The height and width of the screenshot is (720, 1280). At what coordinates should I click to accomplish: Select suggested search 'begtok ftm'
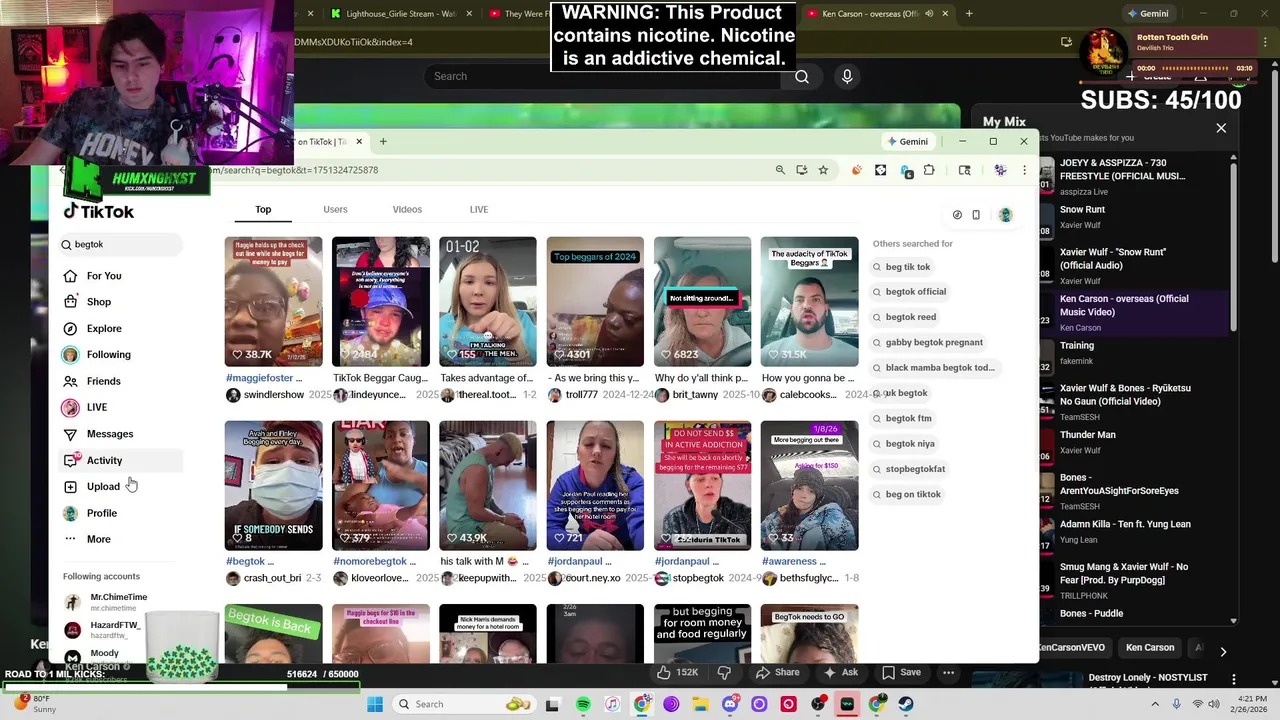(x=902, y=418)
